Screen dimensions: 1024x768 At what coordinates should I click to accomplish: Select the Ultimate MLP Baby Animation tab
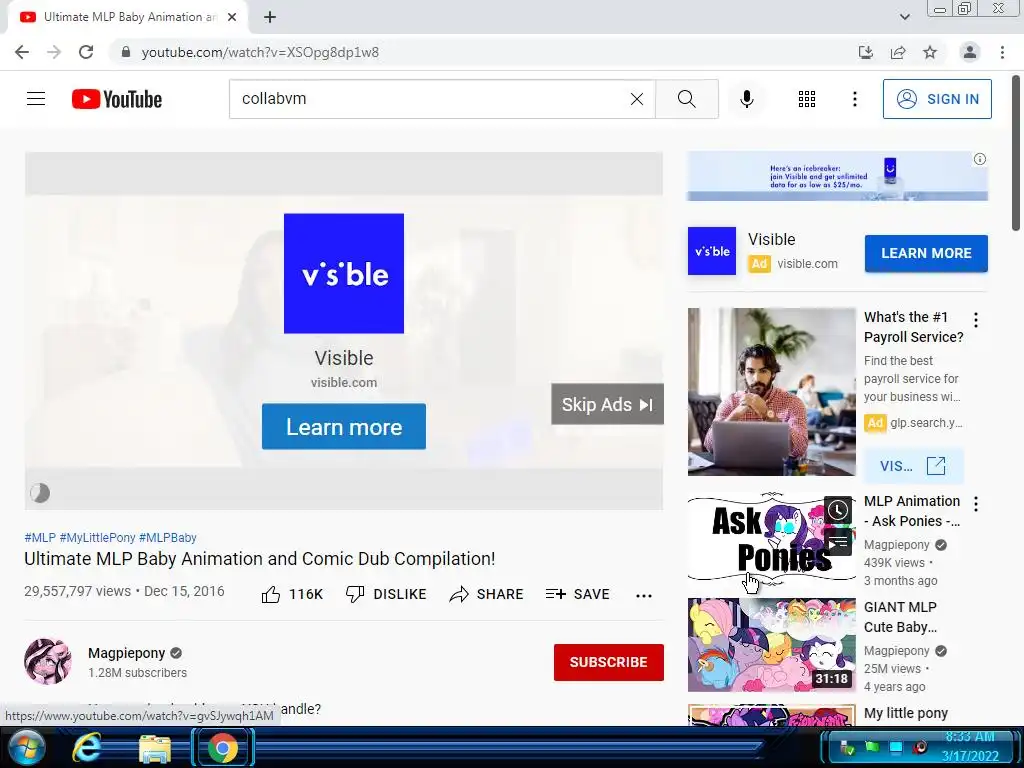point(129,17)
